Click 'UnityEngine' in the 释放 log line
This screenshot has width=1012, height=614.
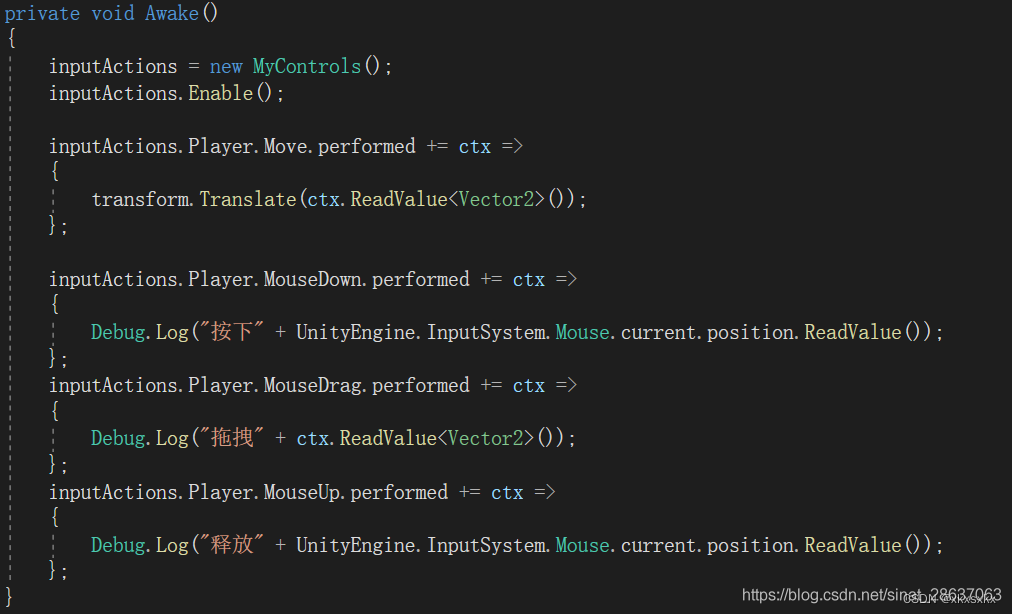point(356,546)
